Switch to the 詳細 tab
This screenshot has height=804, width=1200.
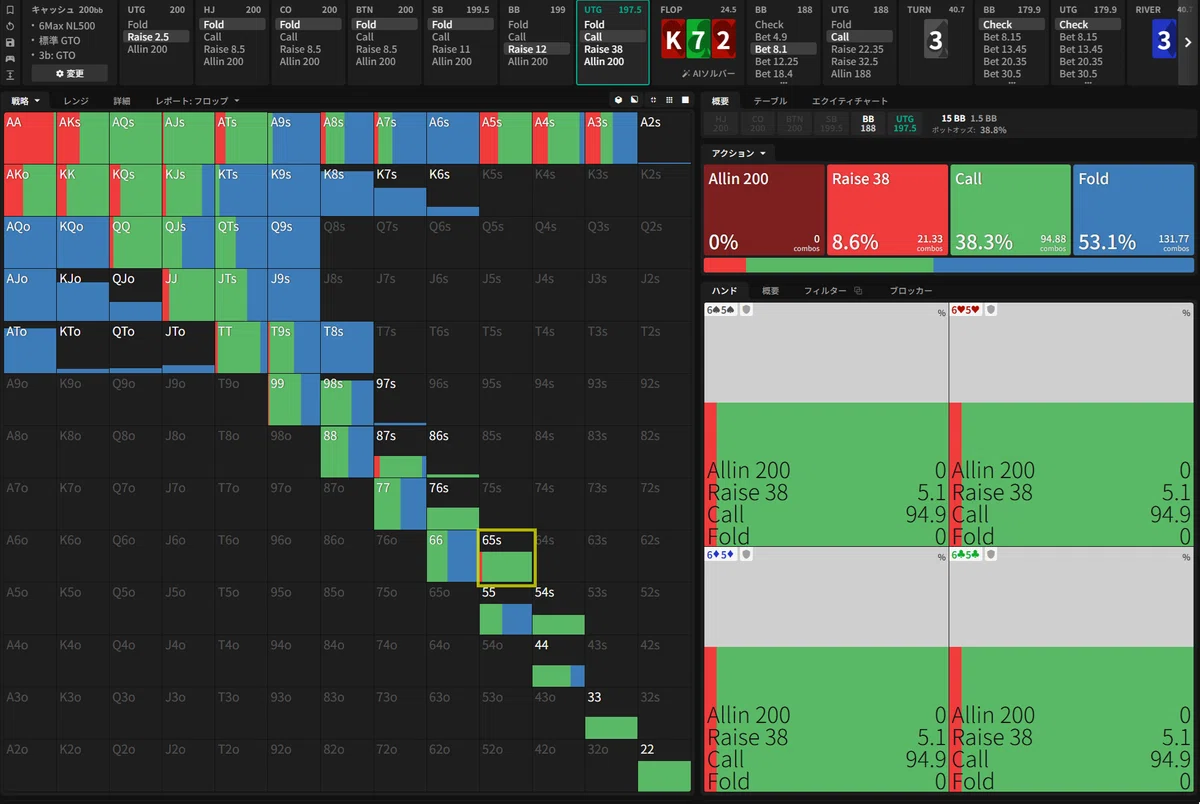[x=122, y=101]
